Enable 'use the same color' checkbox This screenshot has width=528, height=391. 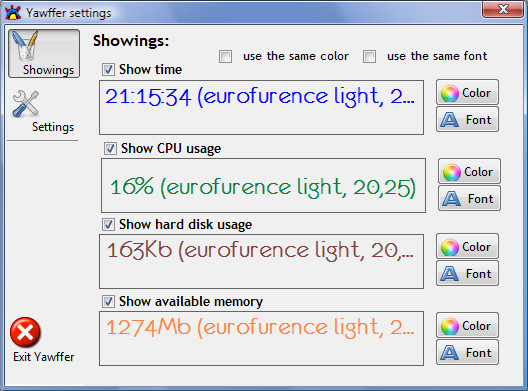[225, 56]
